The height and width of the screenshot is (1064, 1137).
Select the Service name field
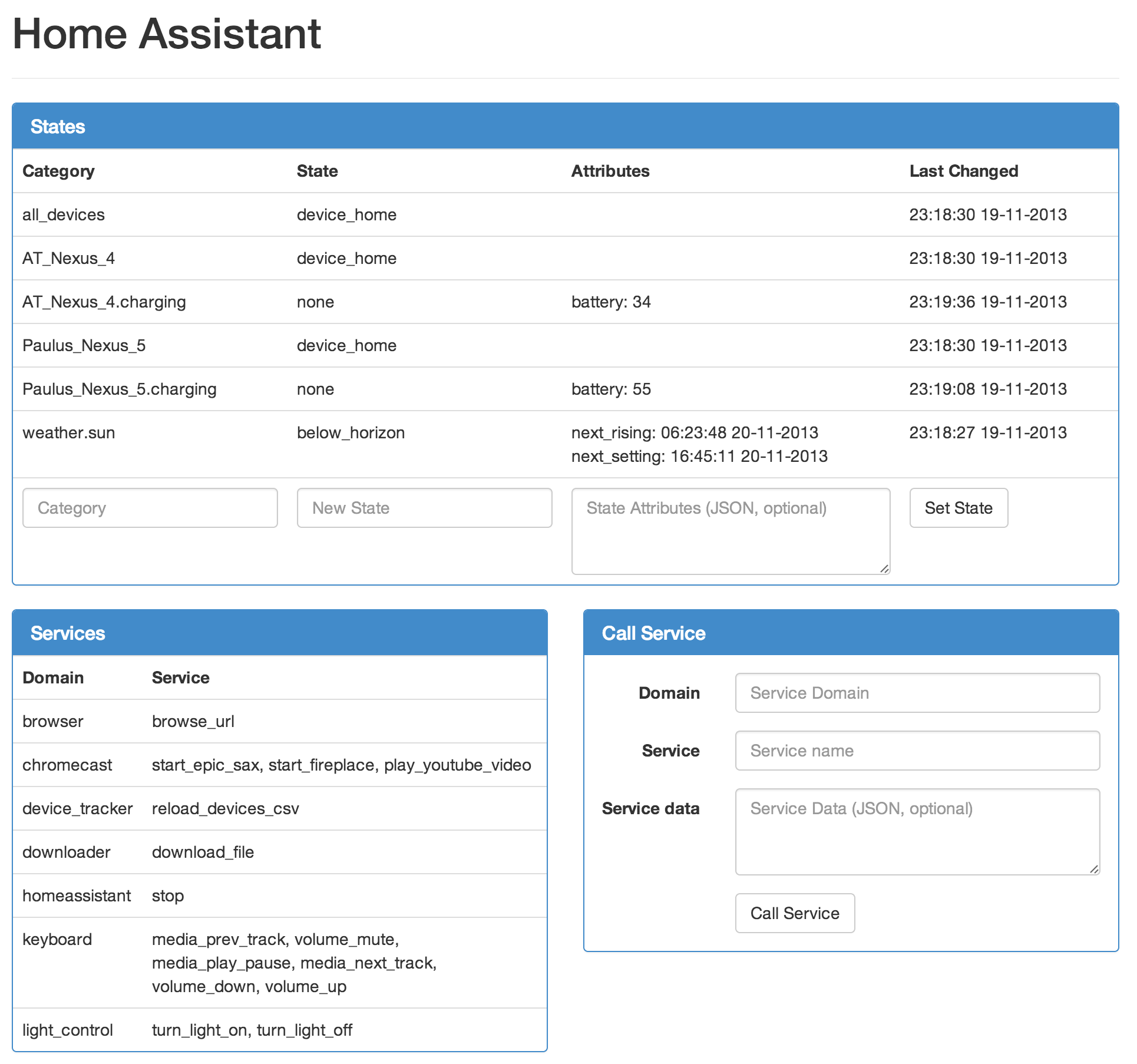tap(917, 751)
